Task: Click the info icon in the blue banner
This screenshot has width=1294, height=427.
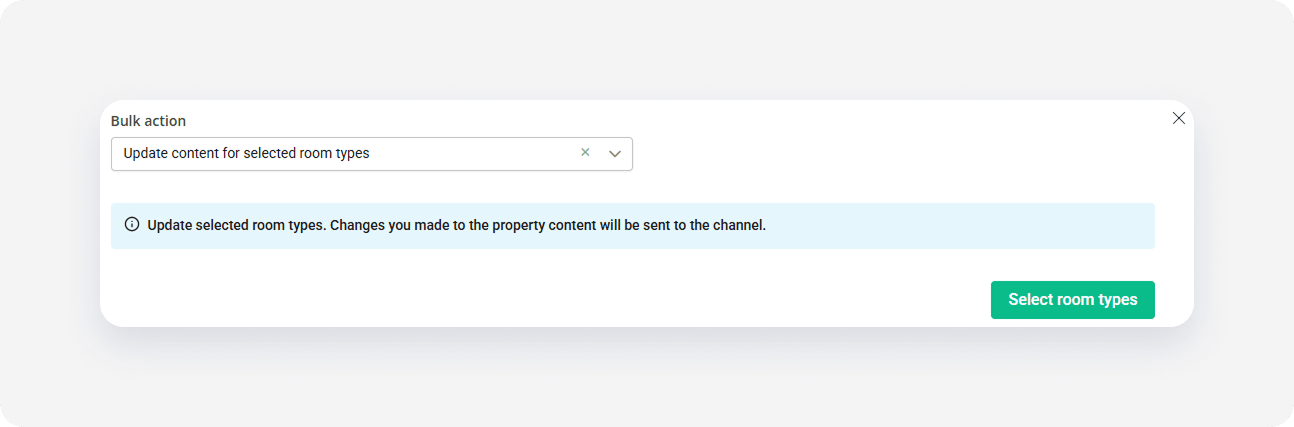Action: click(x=132, y=225)
